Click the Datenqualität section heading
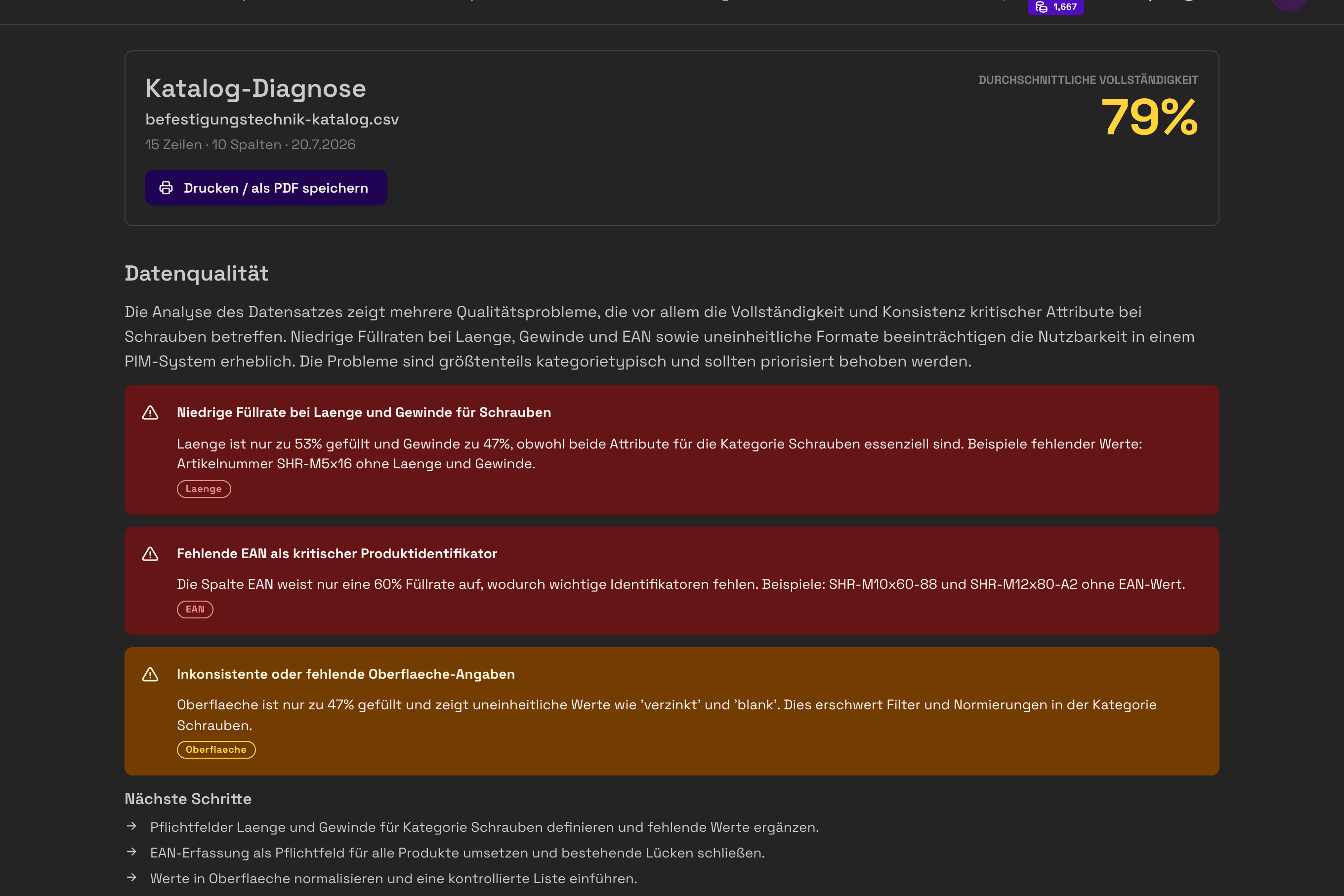 (x=197, y=273)
